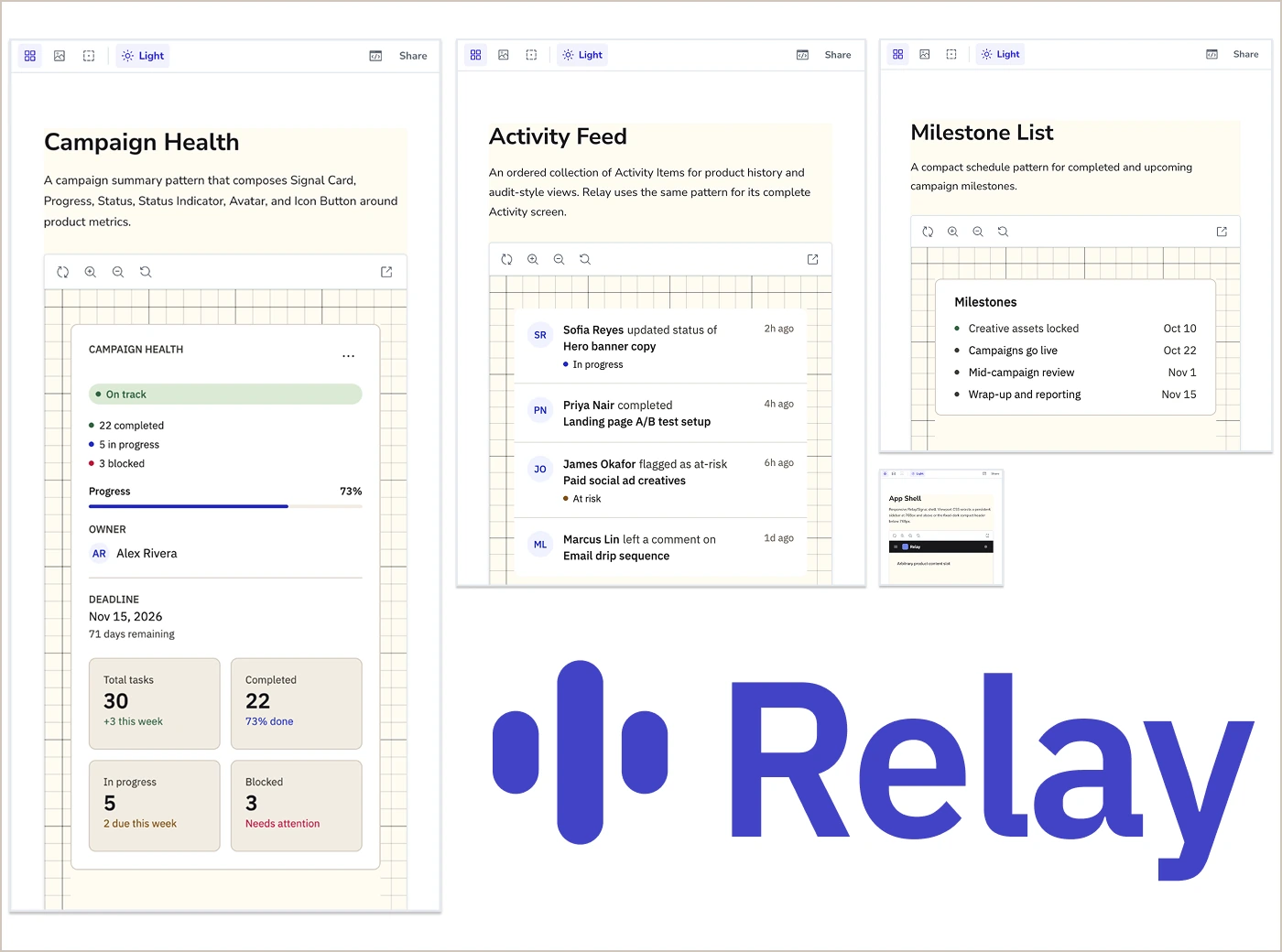Click 'Hero banner copy' in the Activity Feed
The height and width of the screenshot is (952, 1282).
click(610, 347)
